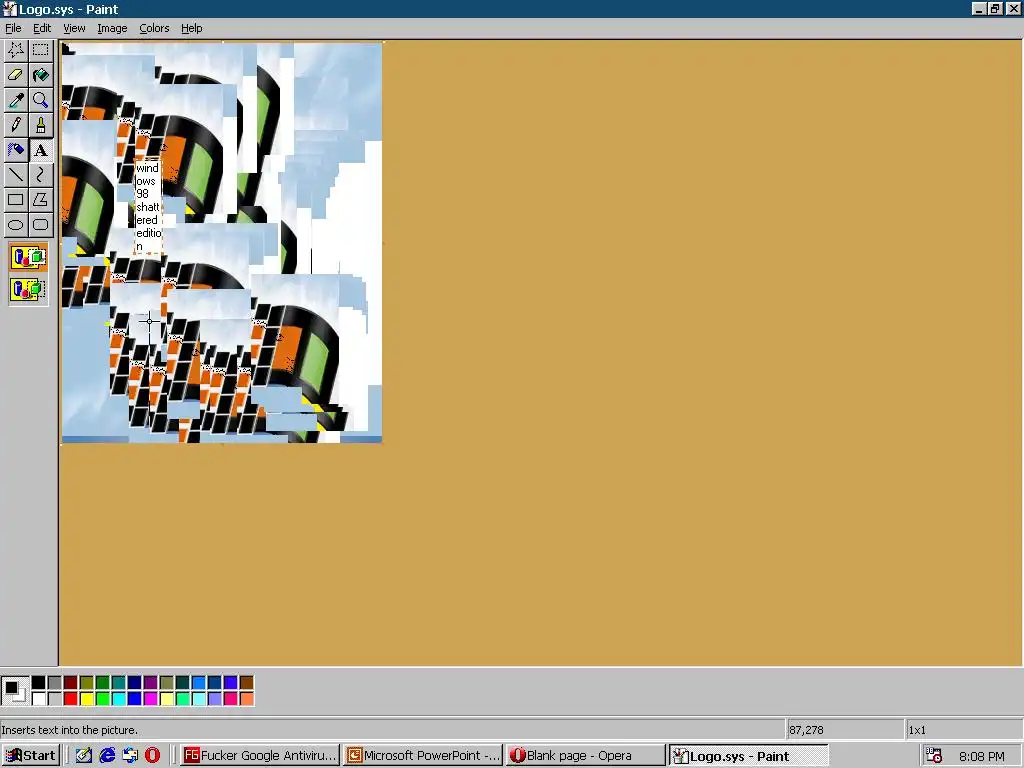Pick the magenta color swatch
The image size is (1024, 768).
coord(150,698)
